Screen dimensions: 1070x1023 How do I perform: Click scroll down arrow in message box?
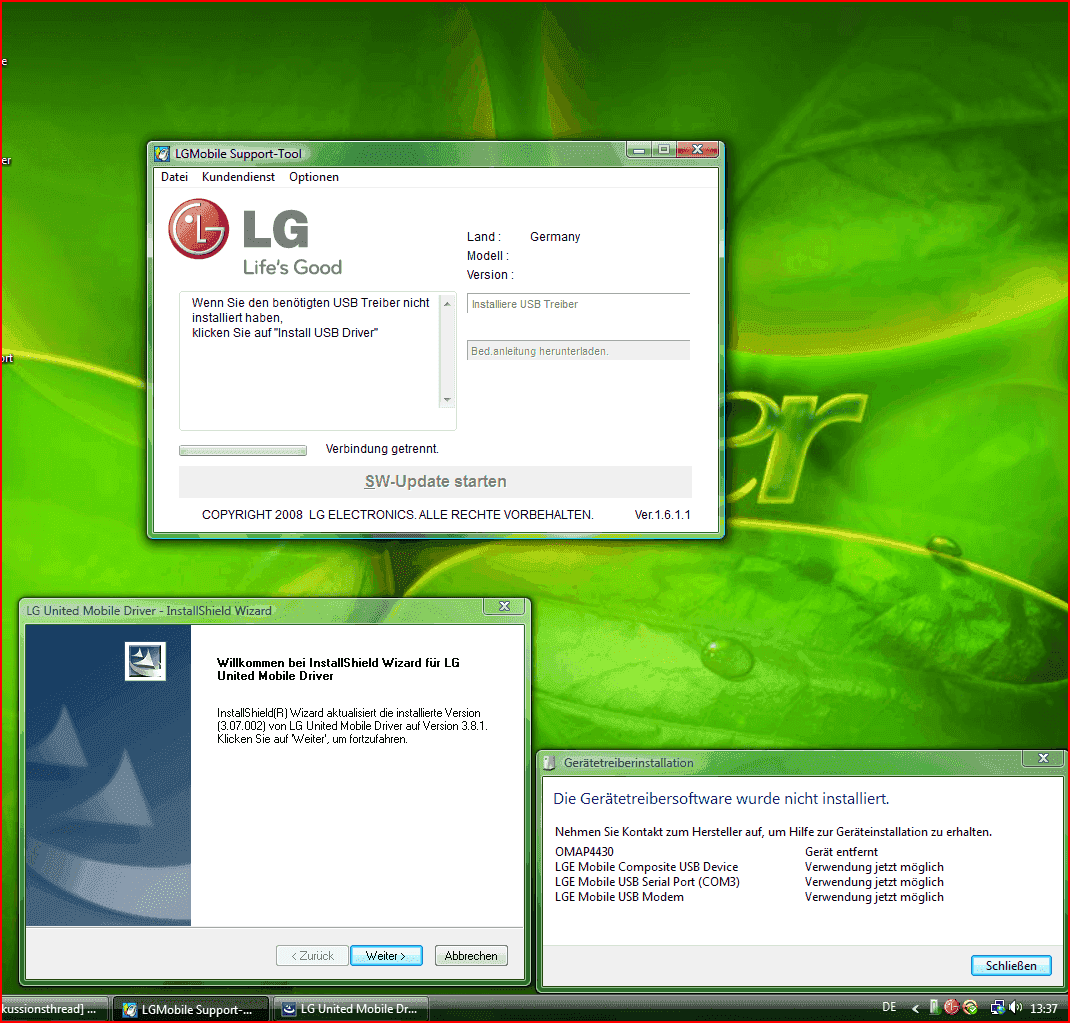point(447,400)
